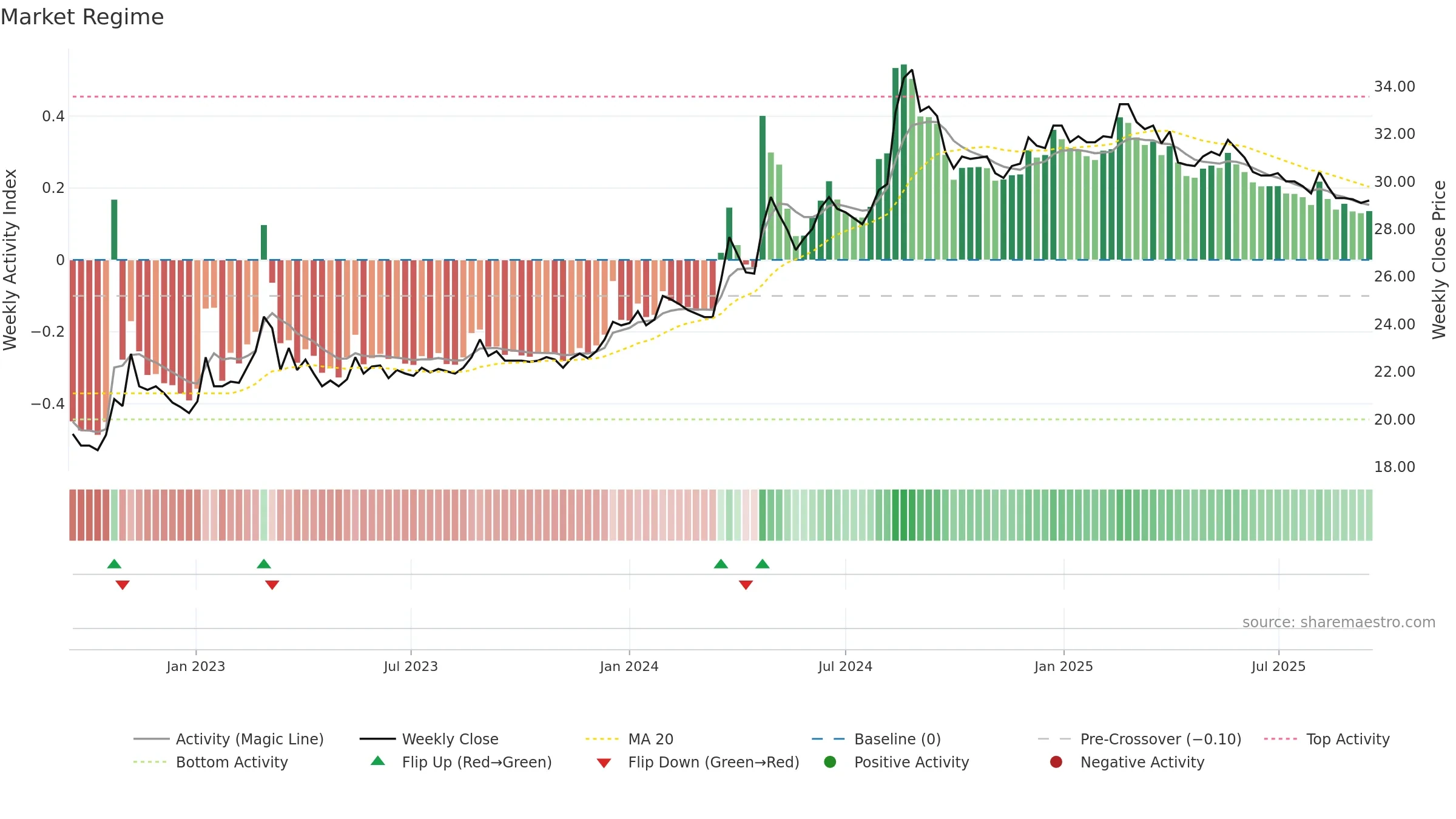1456x819 pixels.
Task: Toggle the Activity (Magic Line) legend entry
Action: point(229,739)
